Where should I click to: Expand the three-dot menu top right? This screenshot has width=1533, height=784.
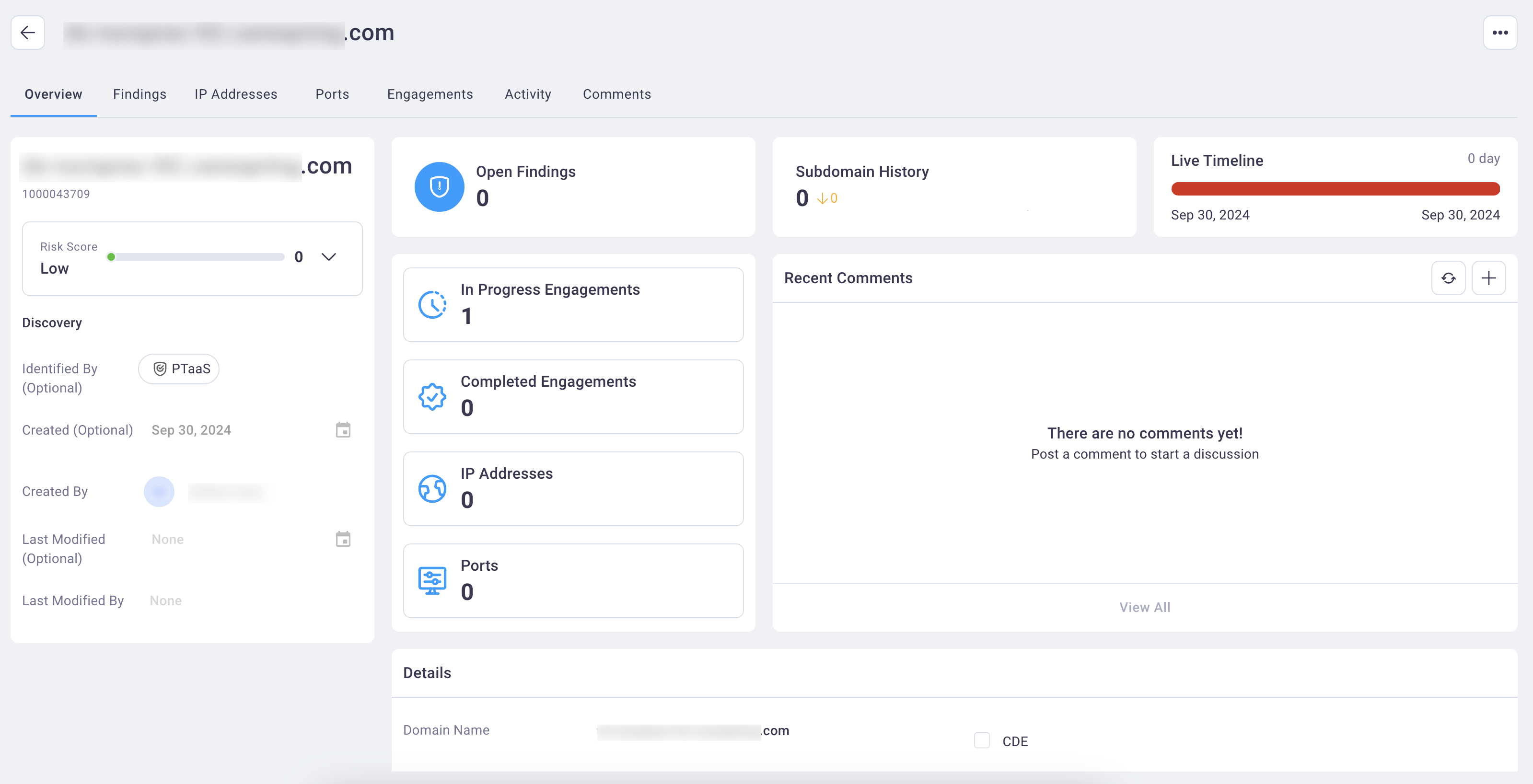(x=1501, y=32)
